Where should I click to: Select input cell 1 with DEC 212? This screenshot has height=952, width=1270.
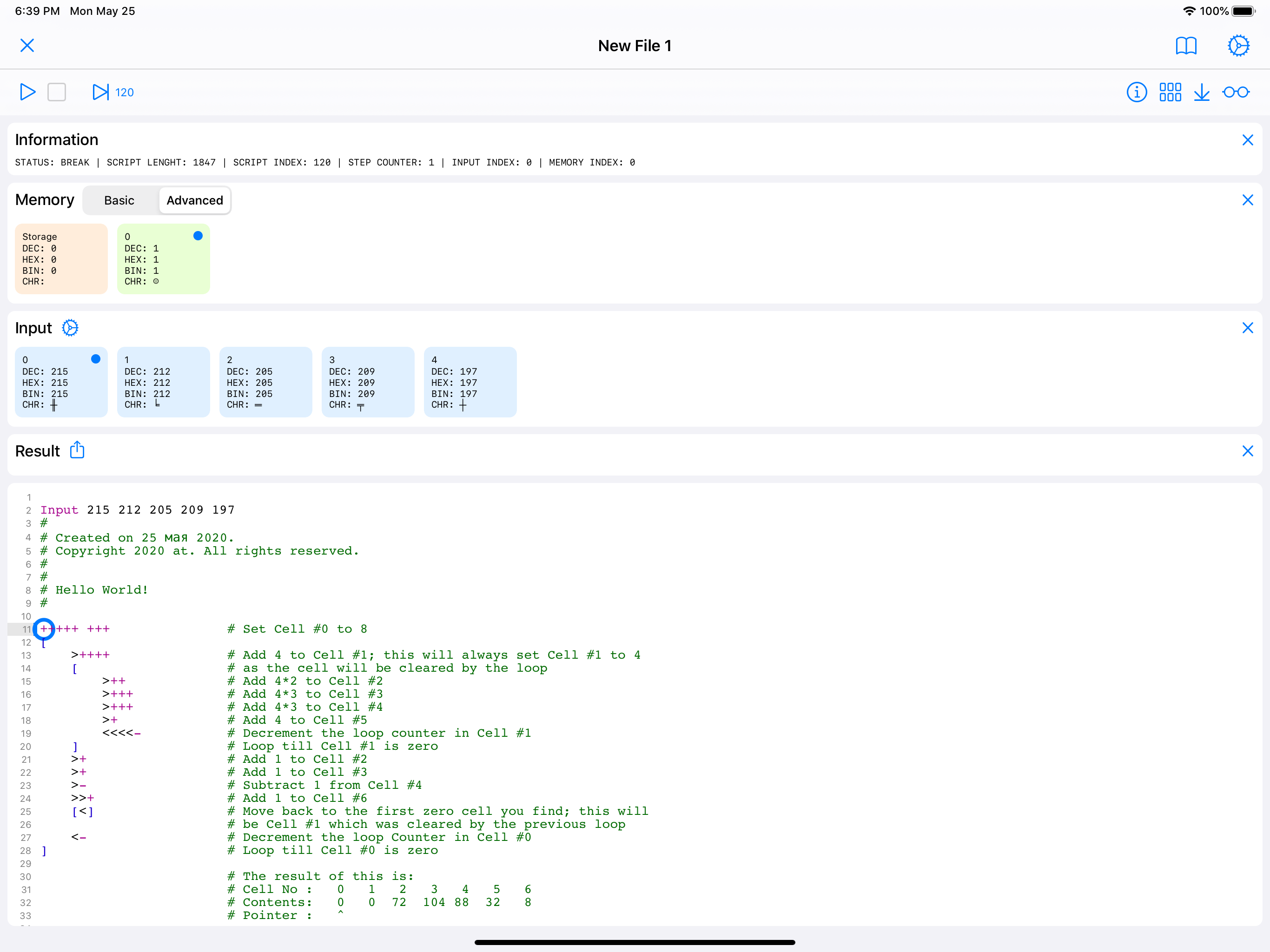tap(163, 382)
